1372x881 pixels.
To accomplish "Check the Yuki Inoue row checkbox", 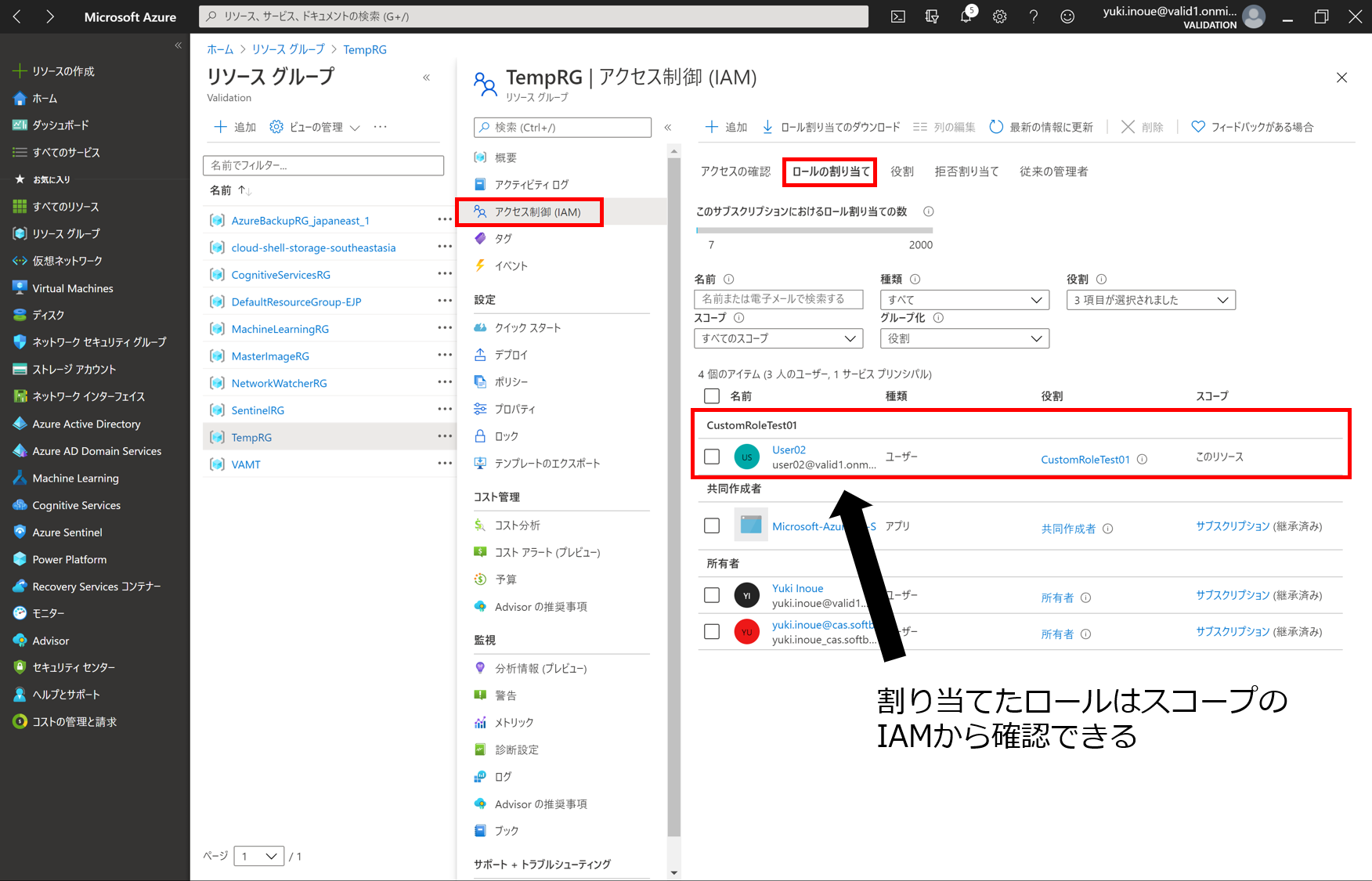I will click(712, 595).
